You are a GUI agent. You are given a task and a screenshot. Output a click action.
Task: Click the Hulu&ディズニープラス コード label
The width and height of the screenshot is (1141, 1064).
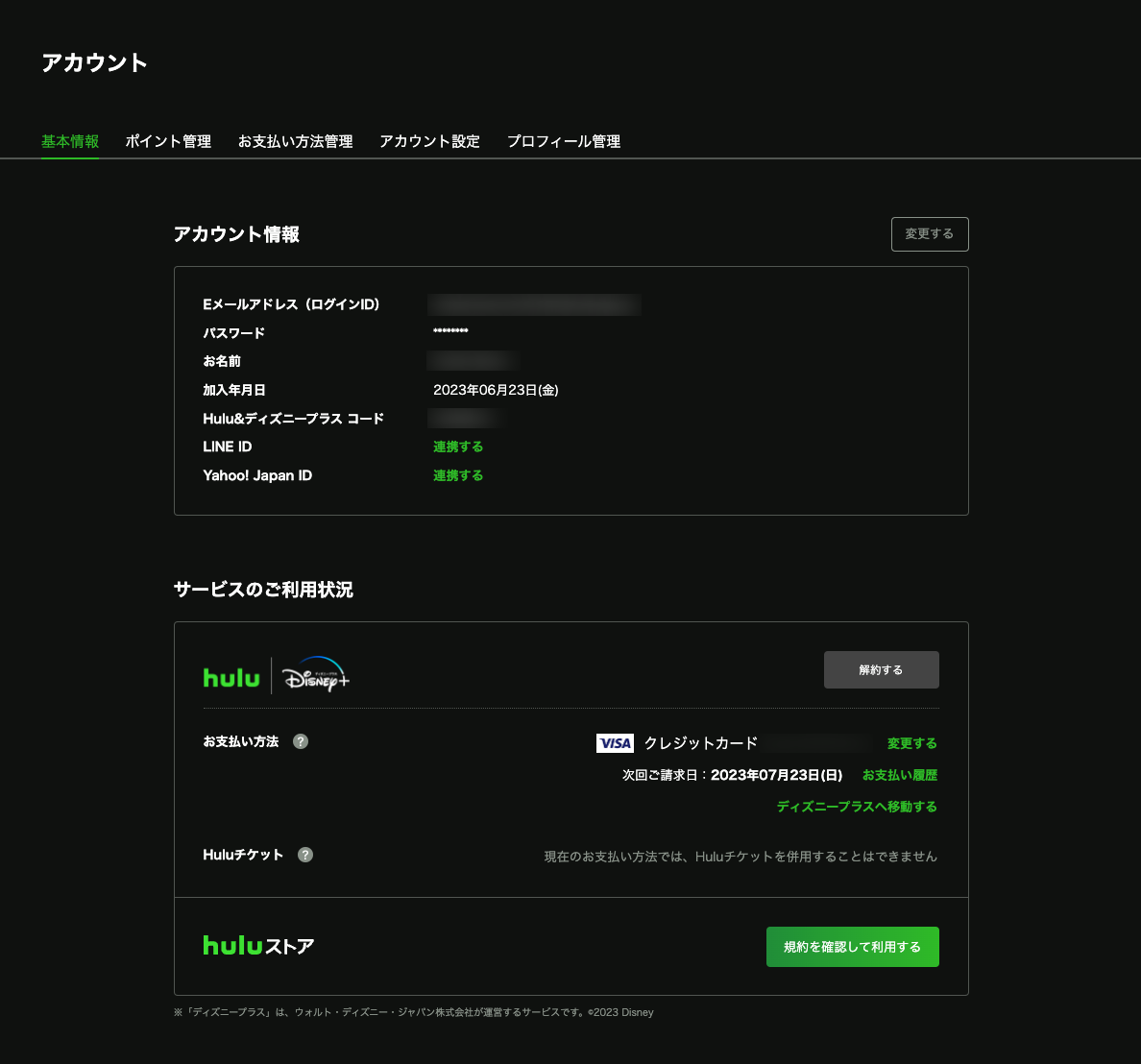293,419
